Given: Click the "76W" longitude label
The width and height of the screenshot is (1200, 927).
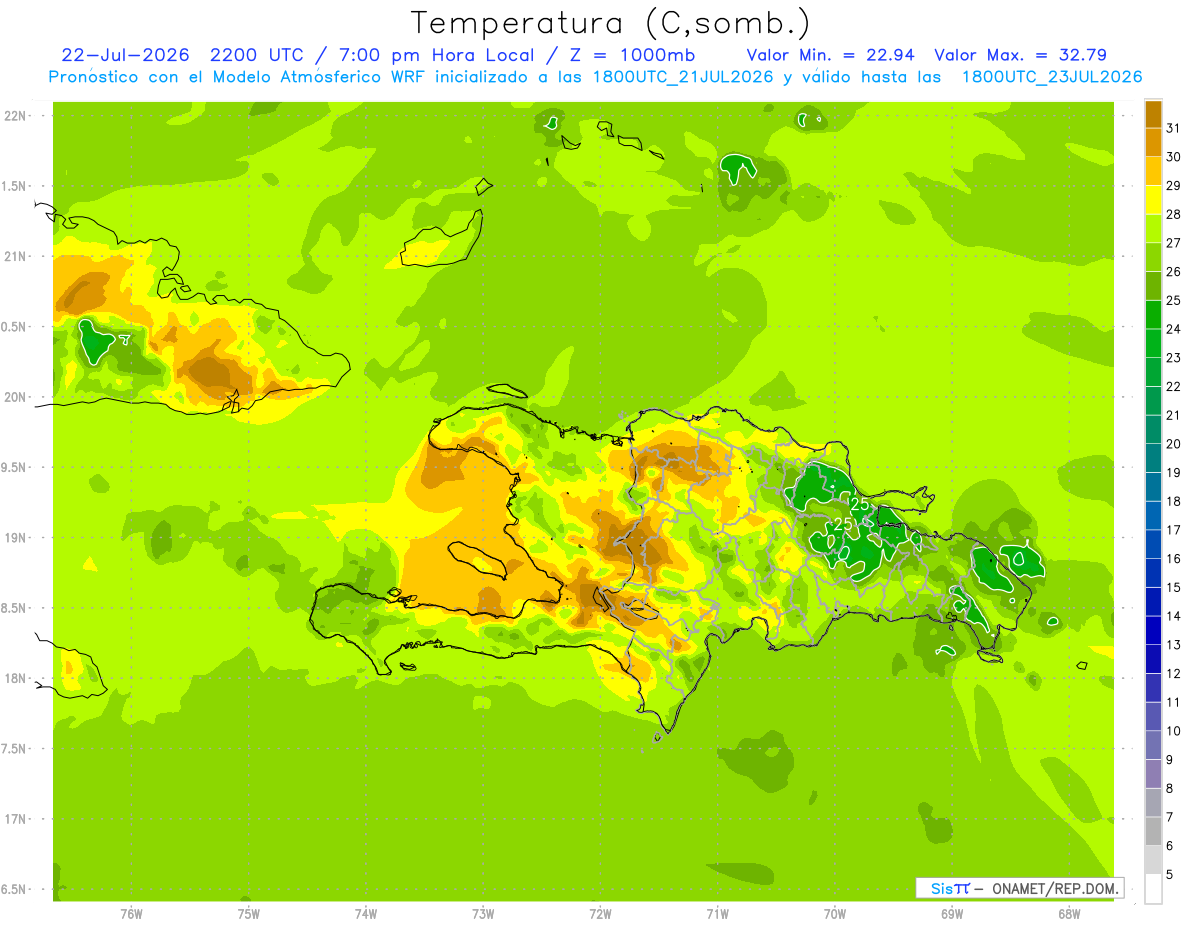Looking at the screenshot, I should (x=132, y=913).
